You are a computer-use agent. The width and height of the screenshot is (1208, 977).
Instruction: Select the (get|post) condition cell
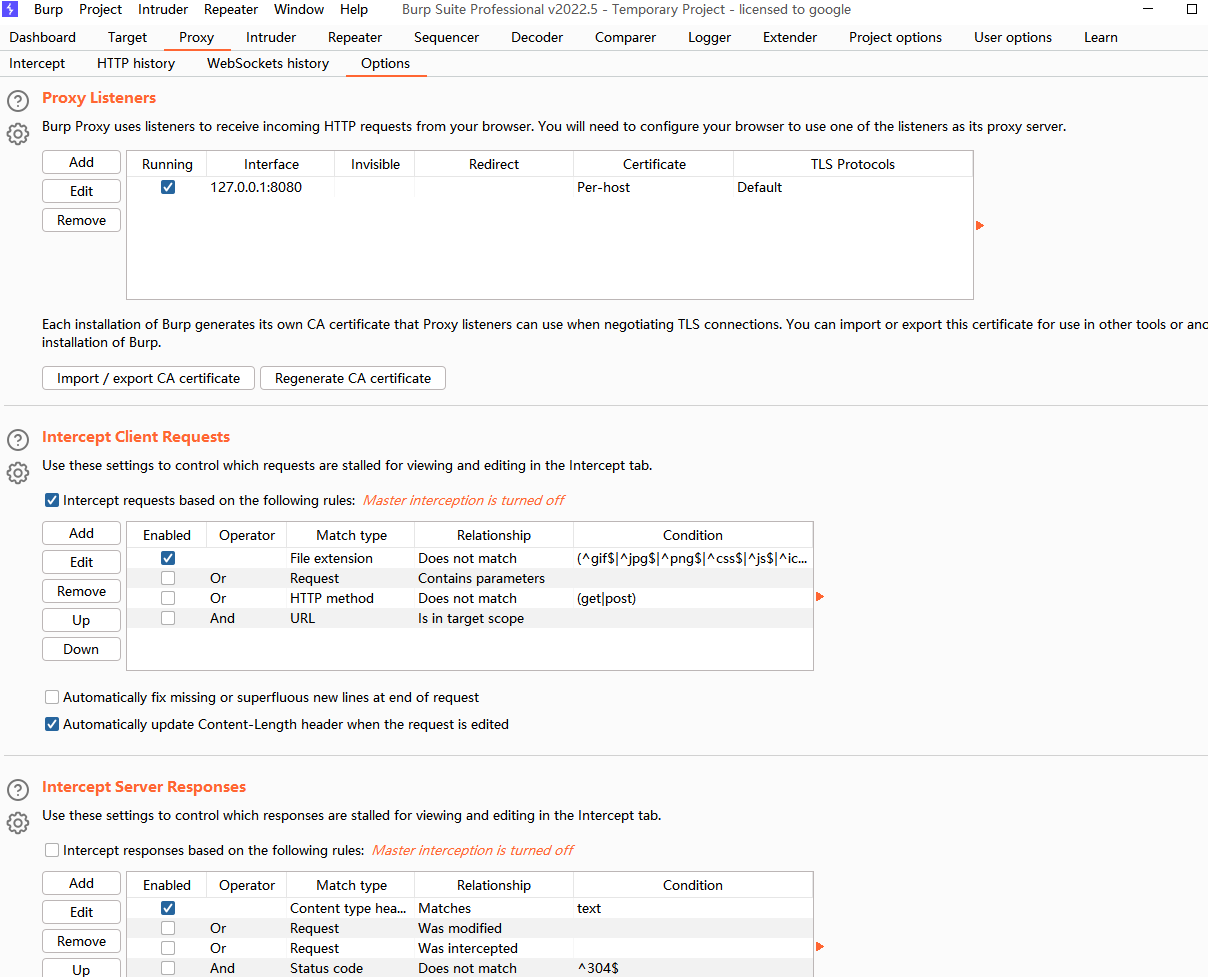(x=693, y=598)
